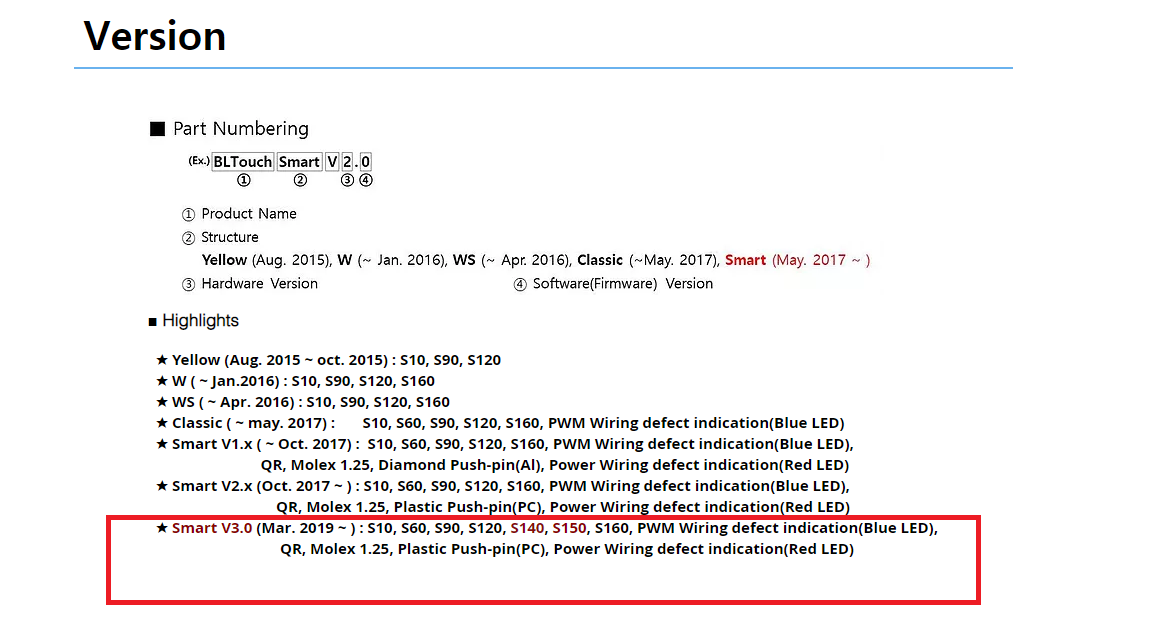The width and height of the screenshot is (1158, 622).
Task: Select red "Smart (May. 2017 ~ )" in the Structure line
Action: coord(798,260)
